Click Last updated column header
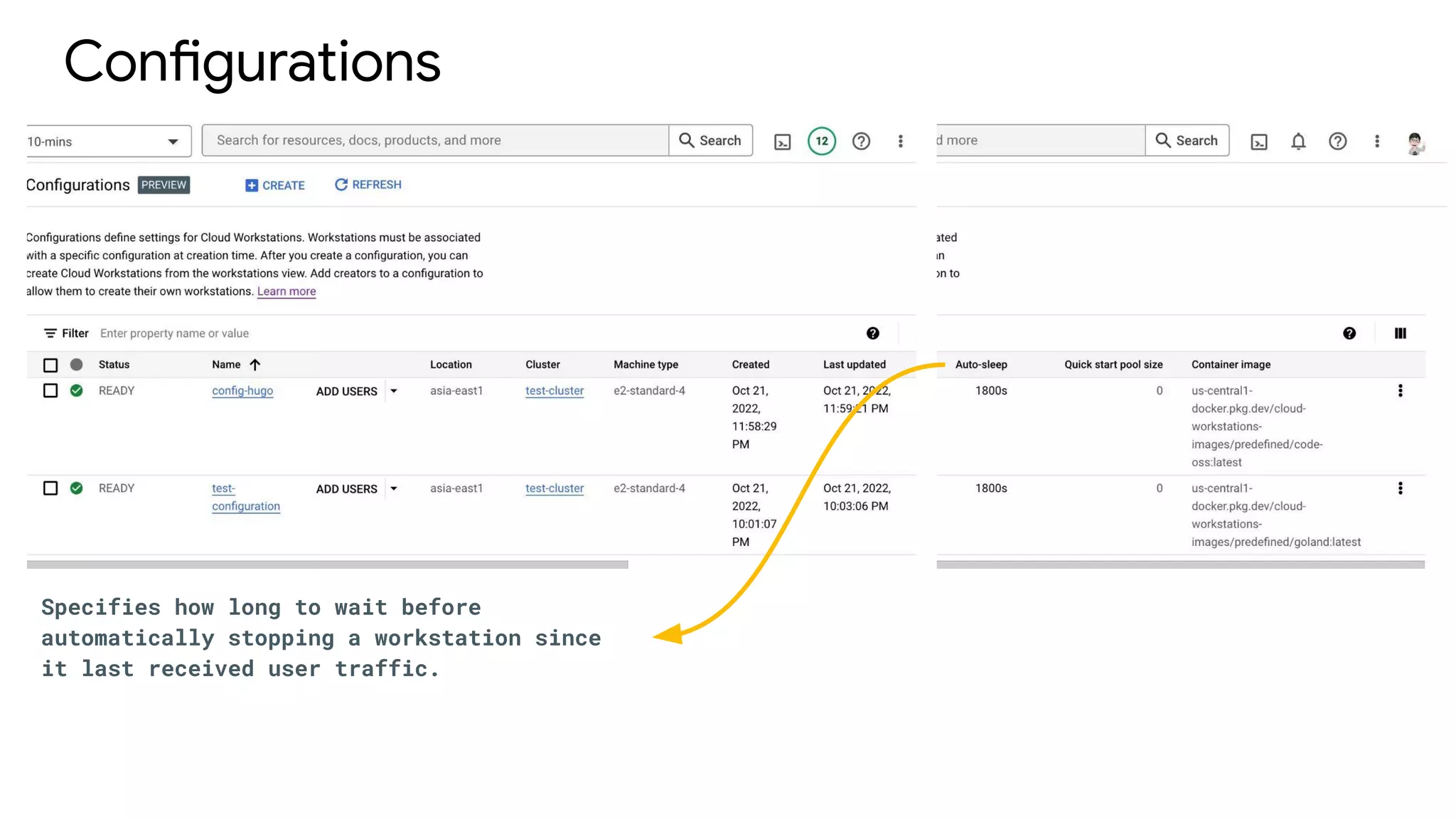Viewport: 1456px width, 819px height. coord(855,365)
